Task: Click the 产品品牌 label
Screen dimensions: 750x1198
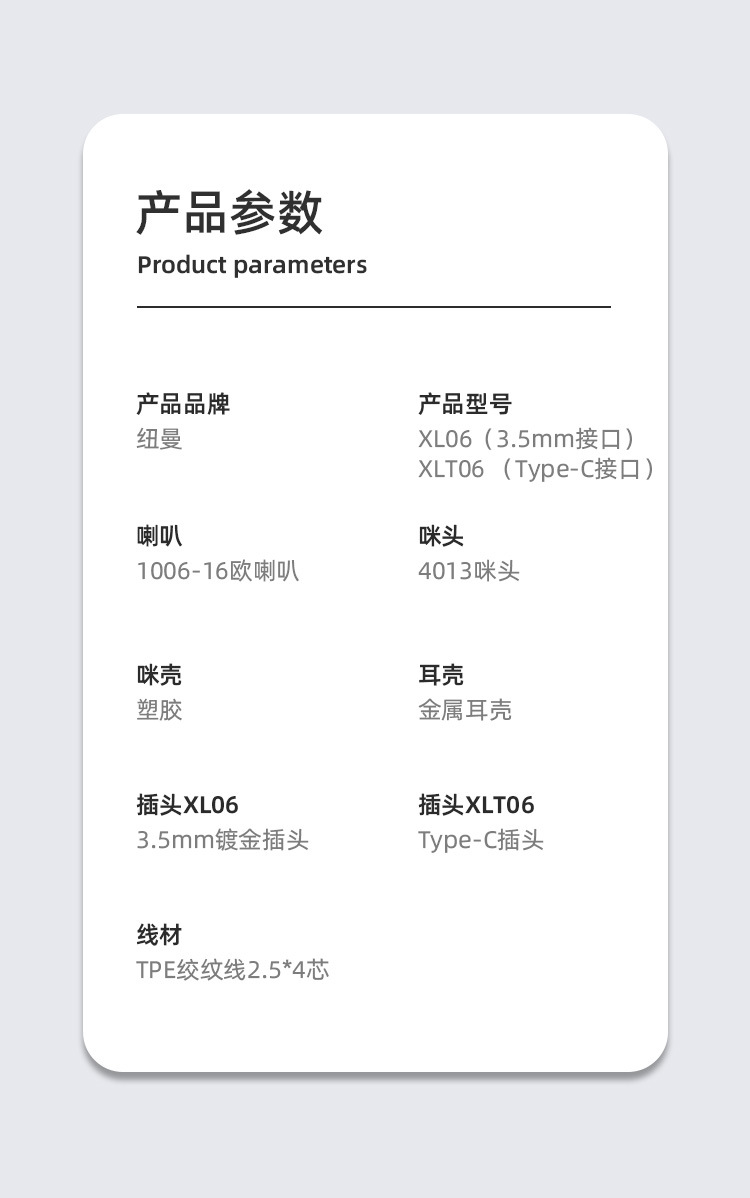Action: pos(183,404)
